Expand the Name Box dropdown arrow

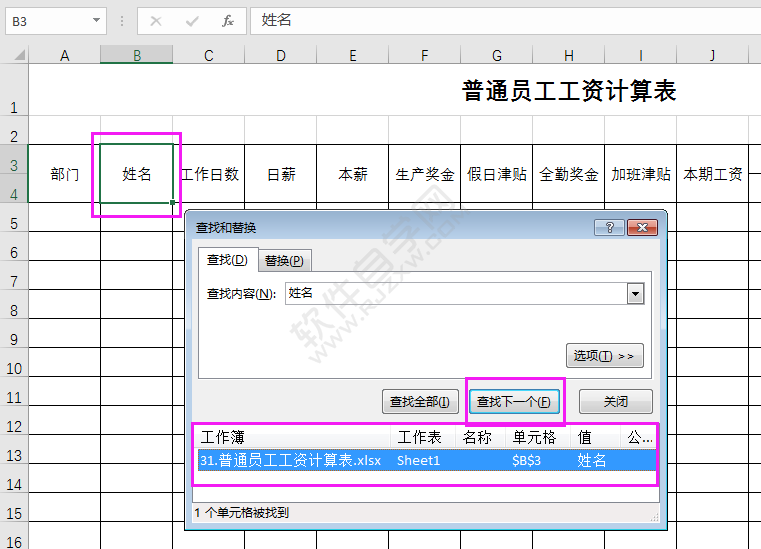(96, 21)
